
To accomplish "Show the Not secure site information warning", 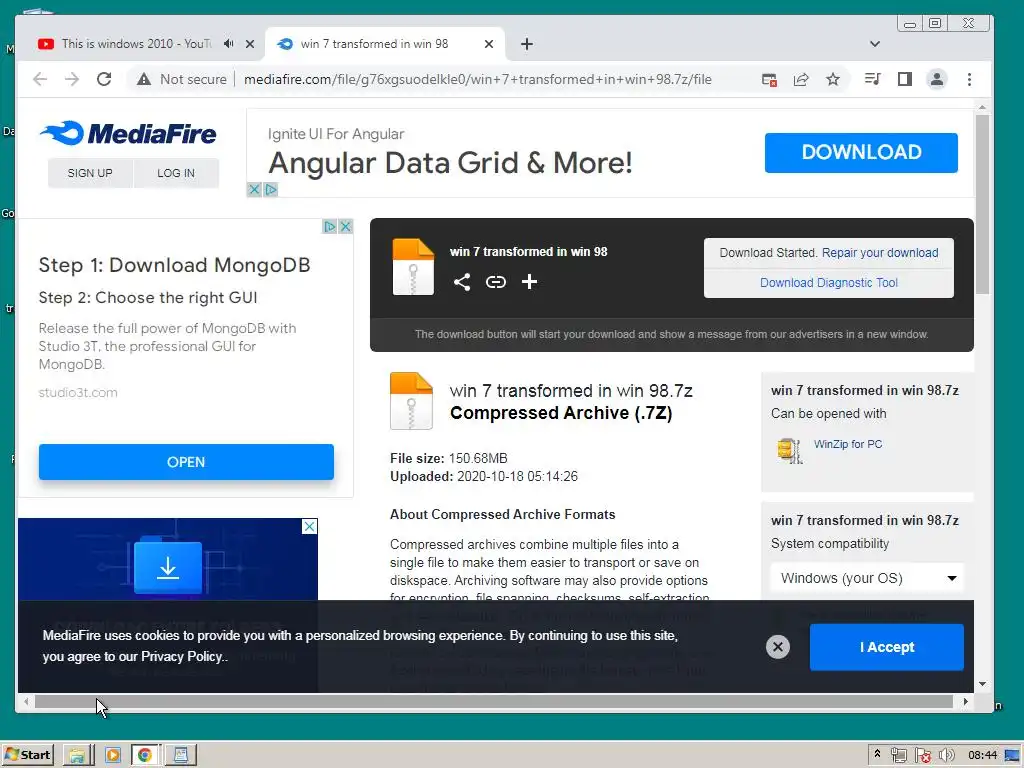I will point(182,79).
